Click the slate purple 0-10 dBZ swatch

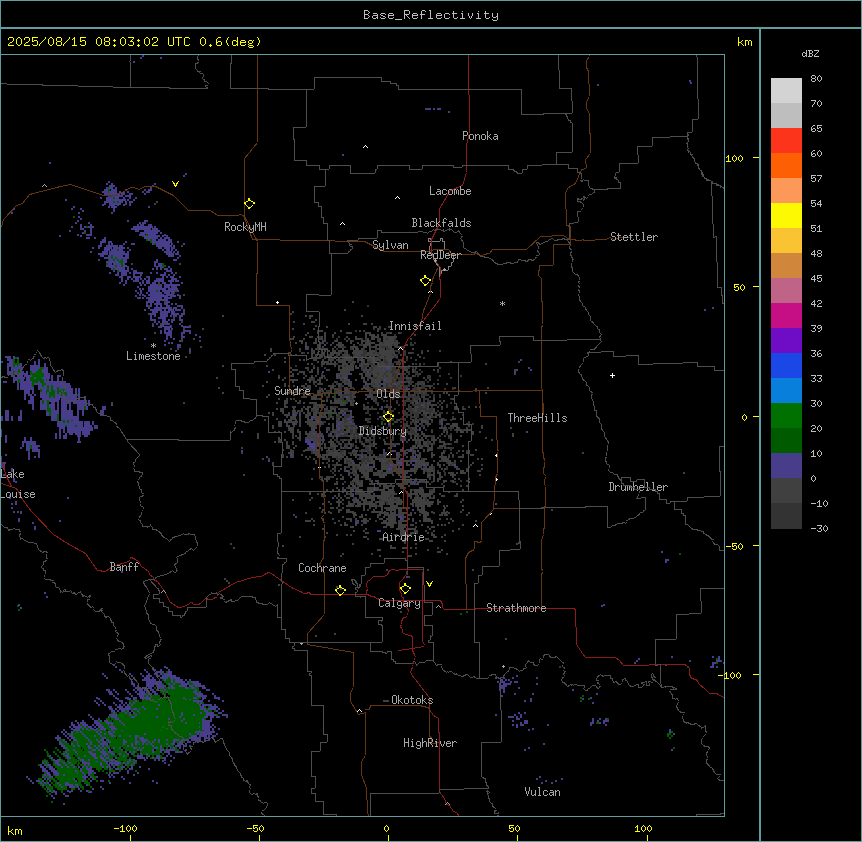pyautogui.click(x=786, y=466)
